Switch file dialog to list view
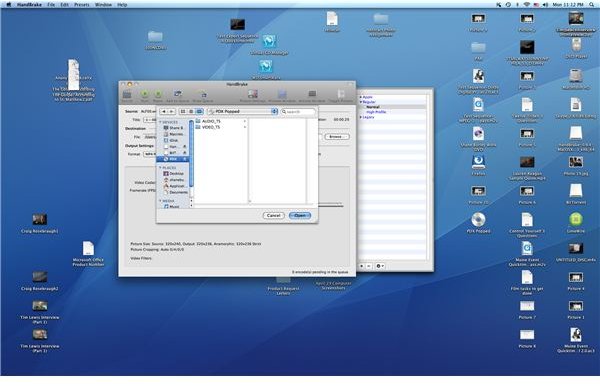The image size is (600, 386). [191, 111]
